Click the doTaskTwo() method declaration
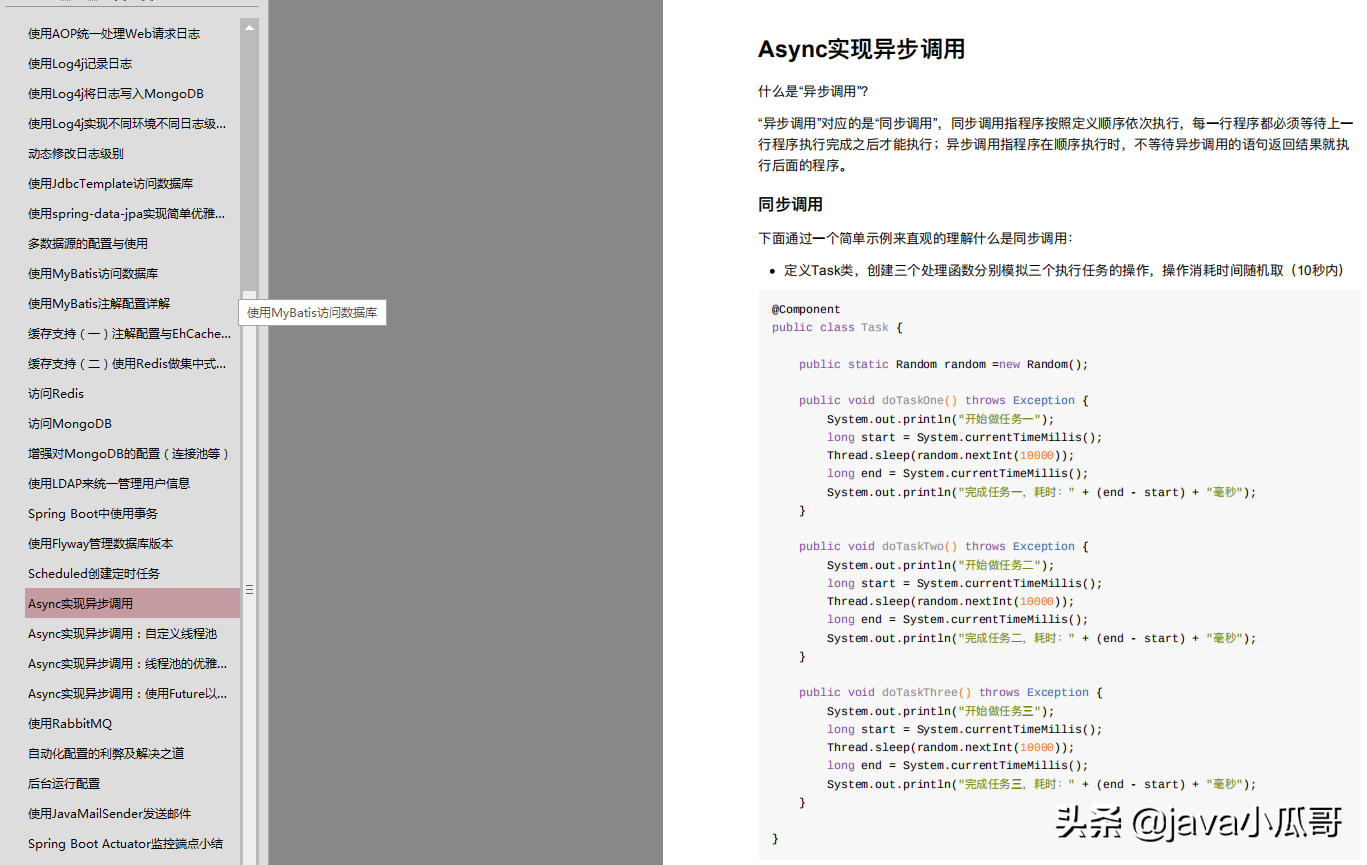 (x=943, y=546)
